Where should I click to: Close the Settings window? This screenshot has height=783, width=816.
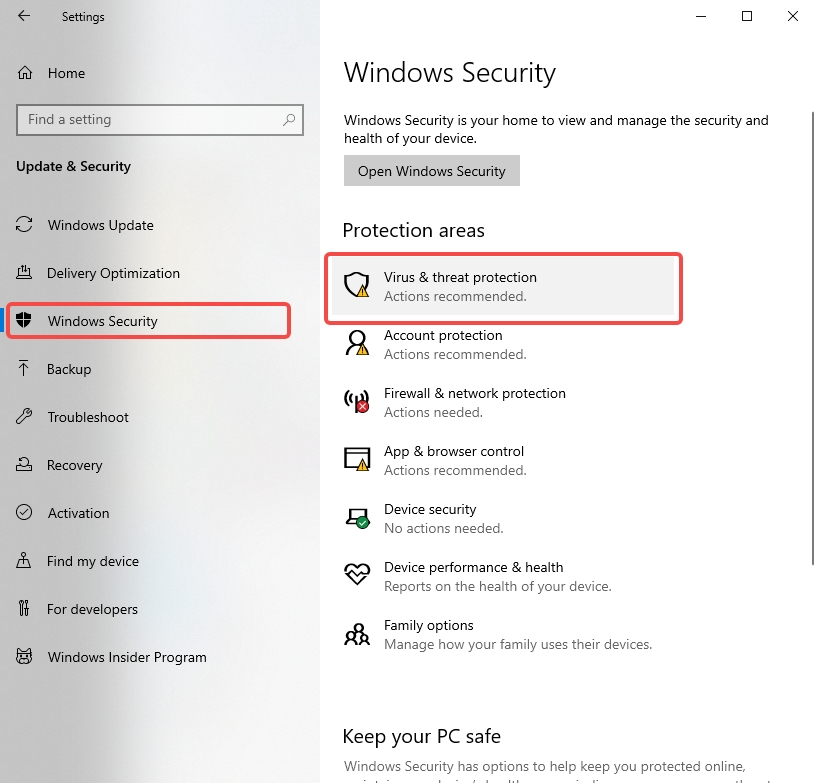793,16
